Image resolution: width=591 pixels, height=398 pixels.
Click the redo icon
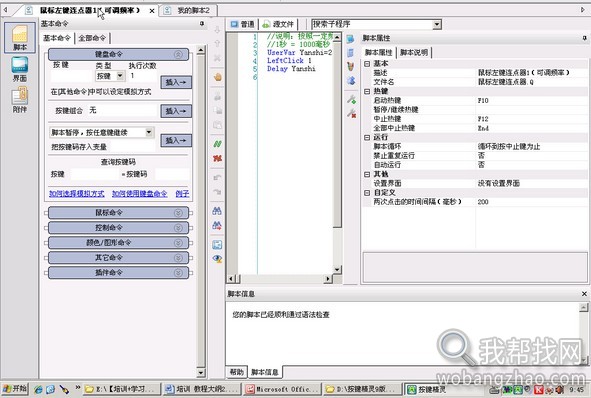click(217, 192)
